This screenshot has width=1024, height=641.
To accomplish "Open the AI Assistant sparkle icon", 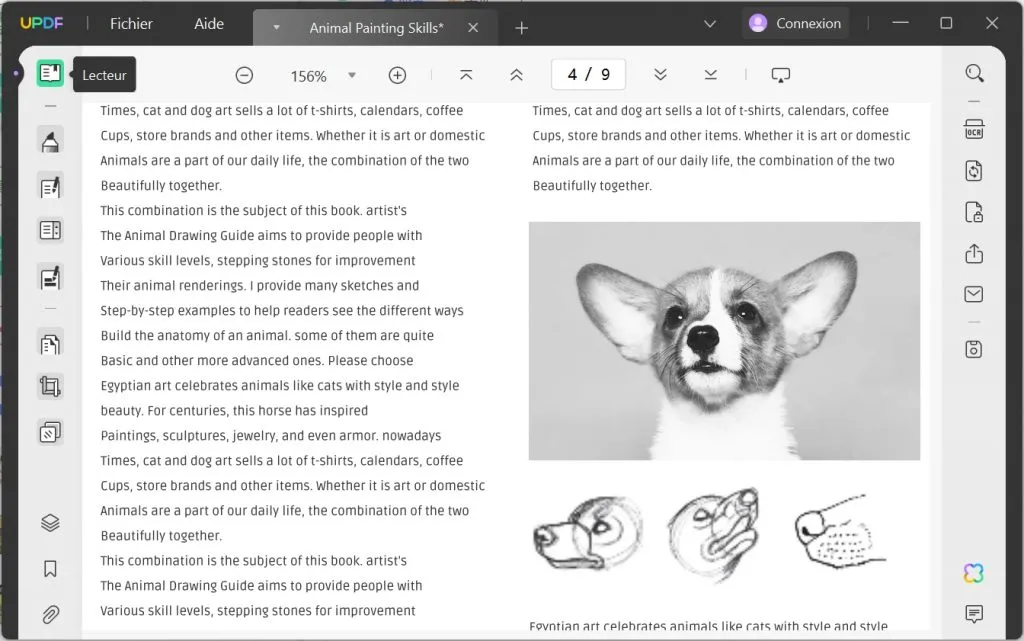I will (x=975, y=569).
